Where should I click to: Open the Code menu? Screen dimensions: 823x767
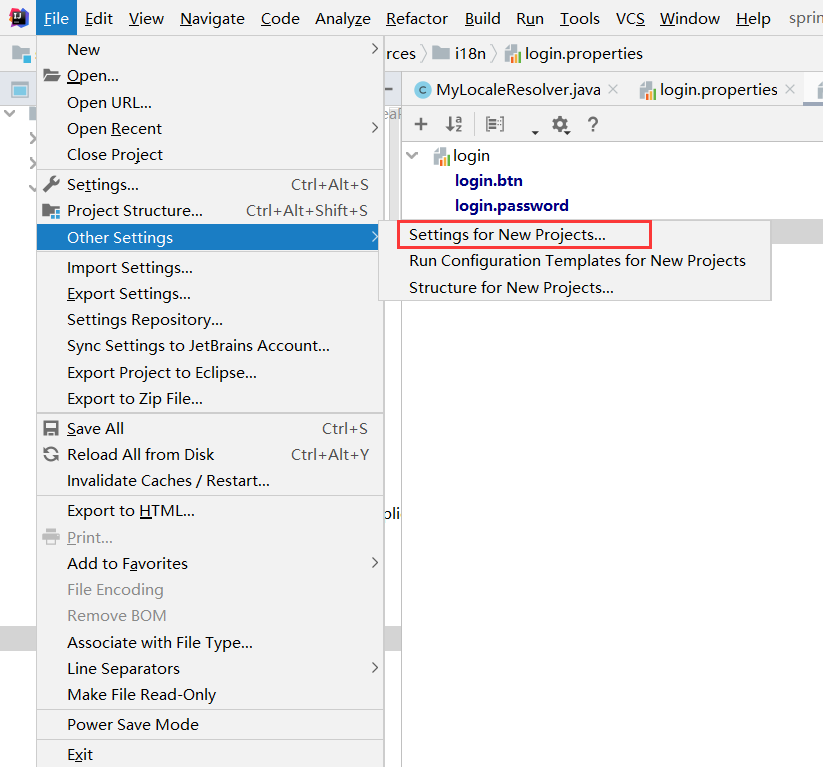(280, 18)
